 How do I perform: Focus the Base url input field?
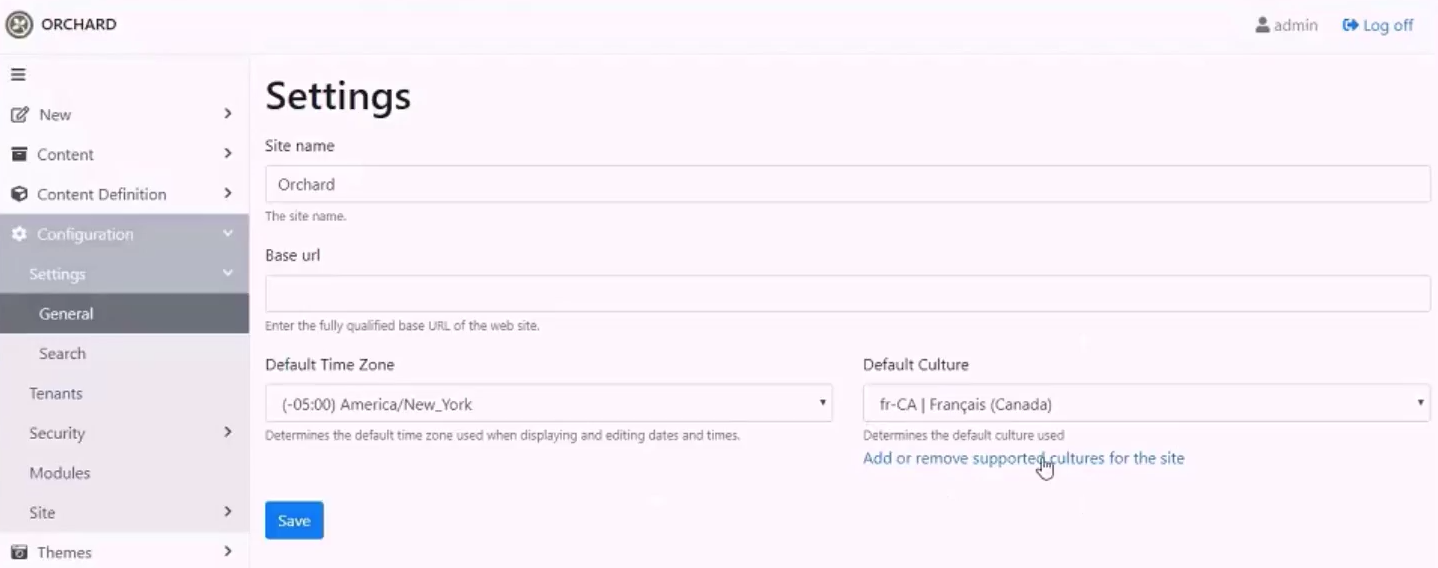(847, 294)
